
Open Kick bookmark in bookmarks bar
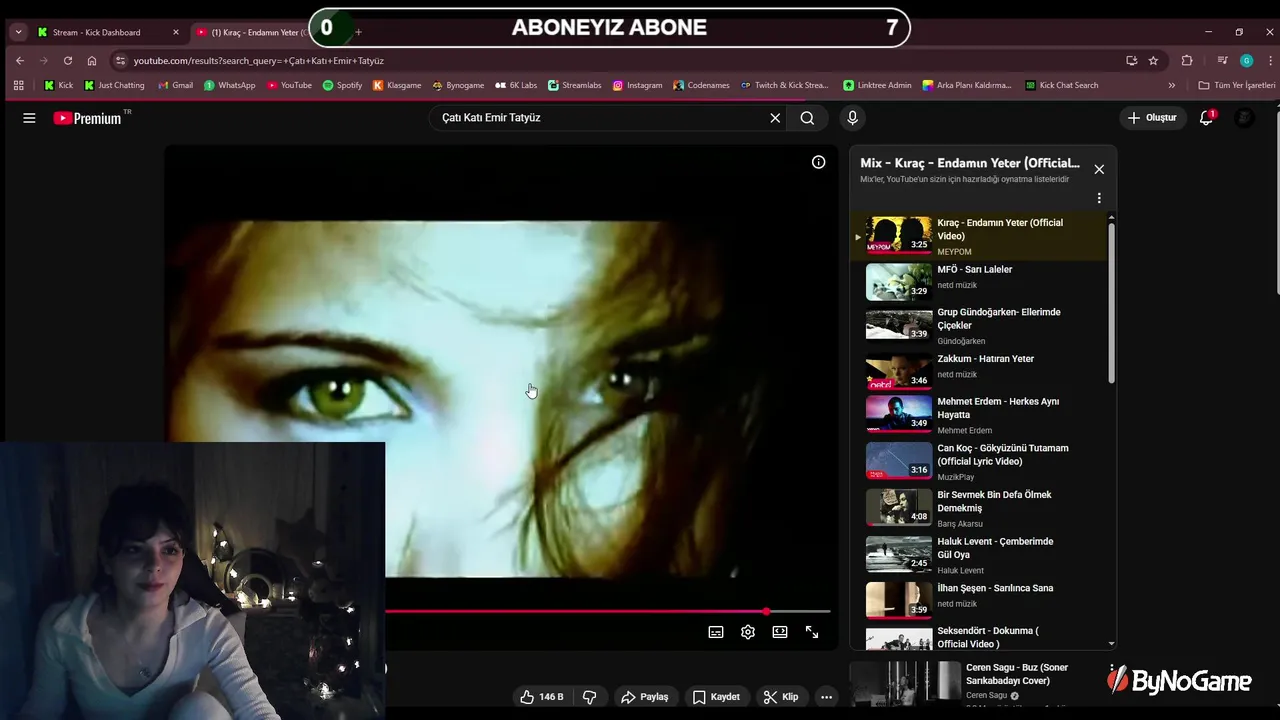coord(58,85)
